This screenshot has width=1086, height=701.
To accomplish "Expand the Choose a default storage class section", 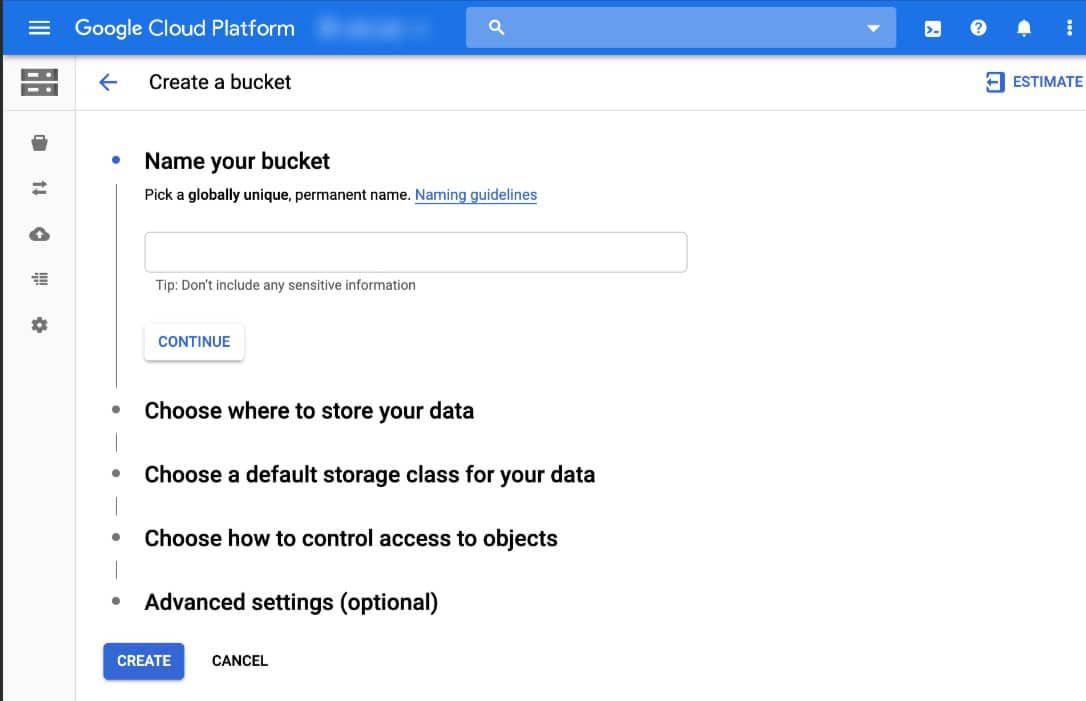I will (x=370, y=474).
